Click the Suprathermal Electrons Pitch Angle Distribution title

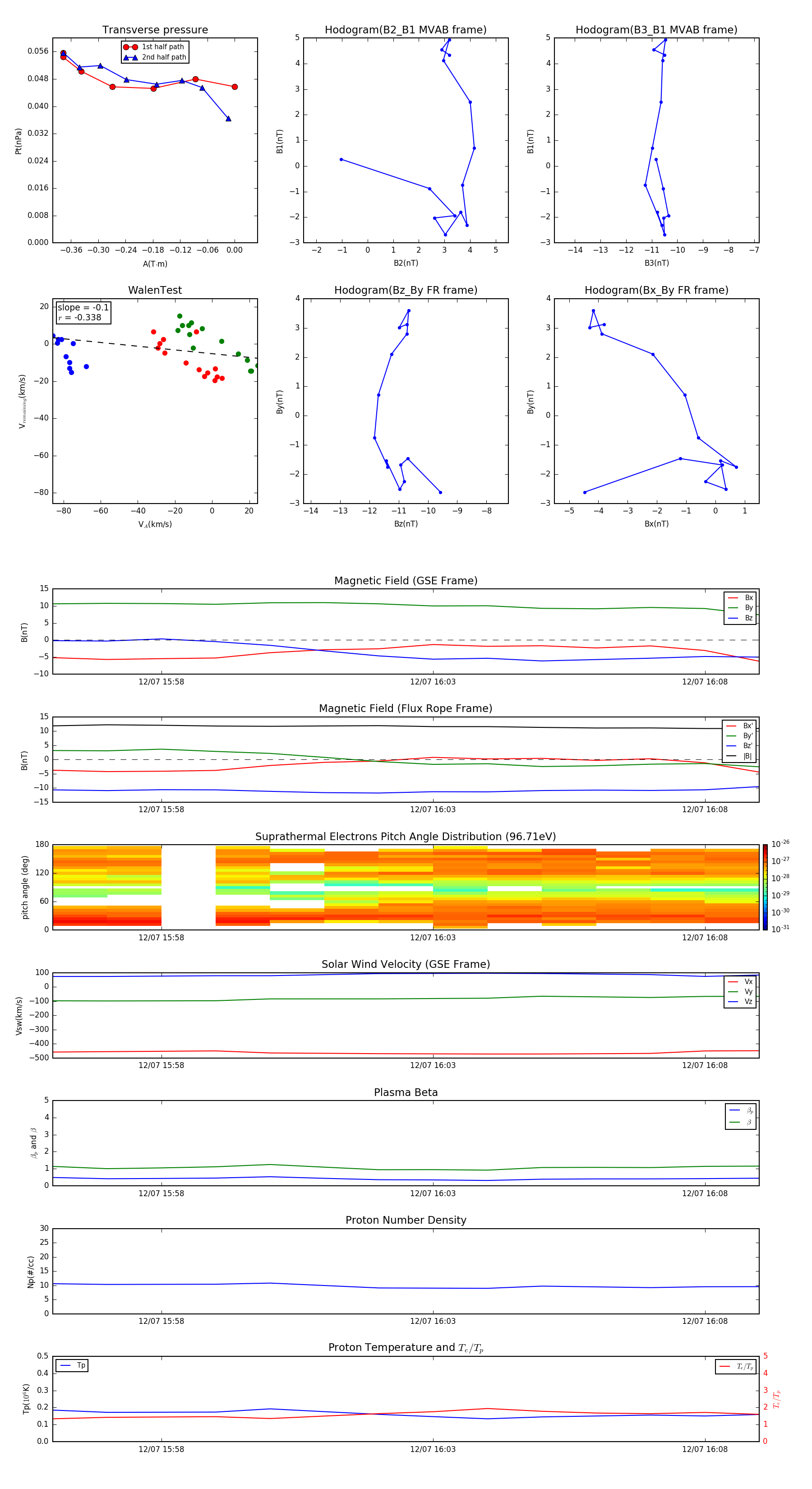[x=406, y=837]
